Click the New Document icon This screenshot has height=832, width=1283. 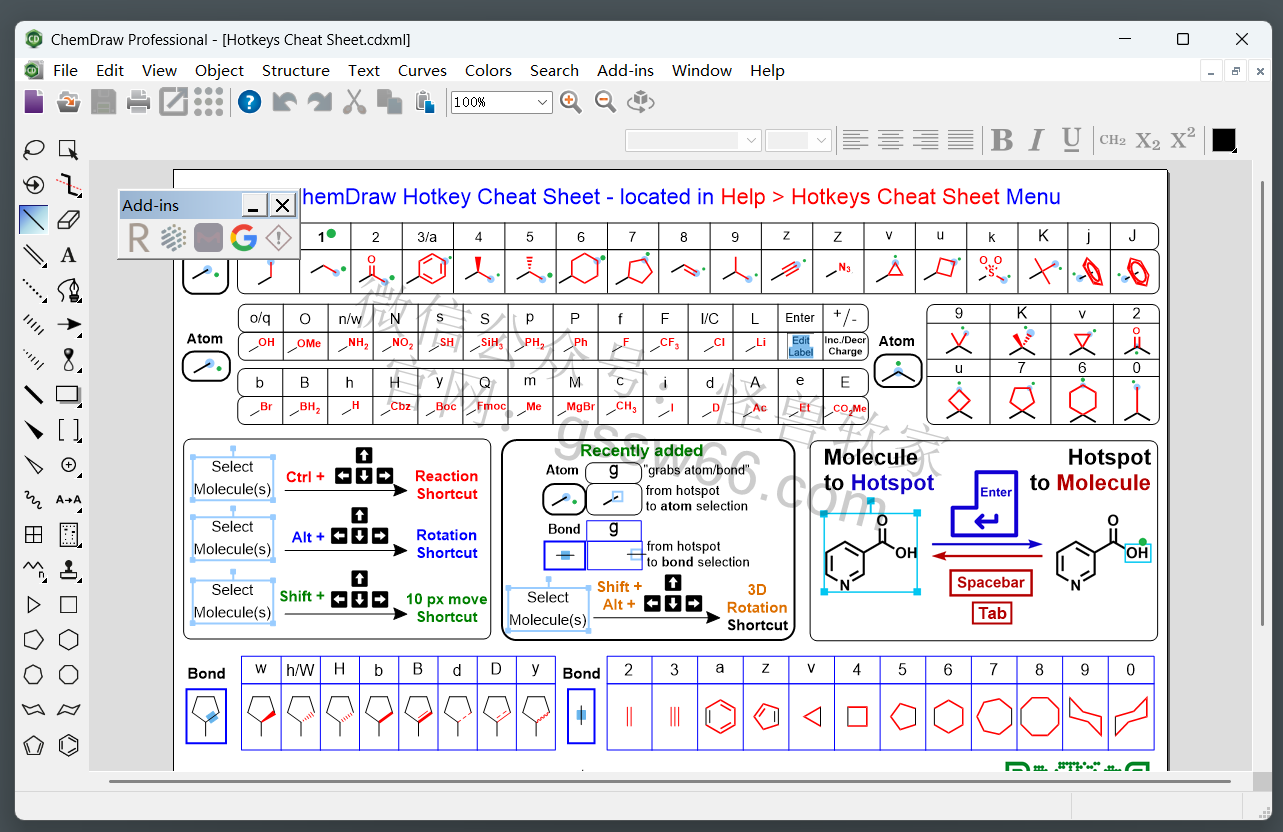point(35,102)
